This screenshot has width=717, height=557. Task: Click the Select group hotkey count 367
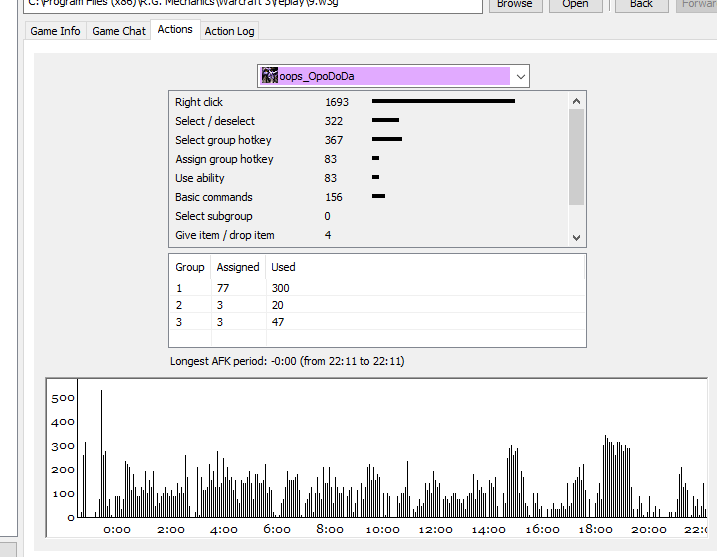334,140
